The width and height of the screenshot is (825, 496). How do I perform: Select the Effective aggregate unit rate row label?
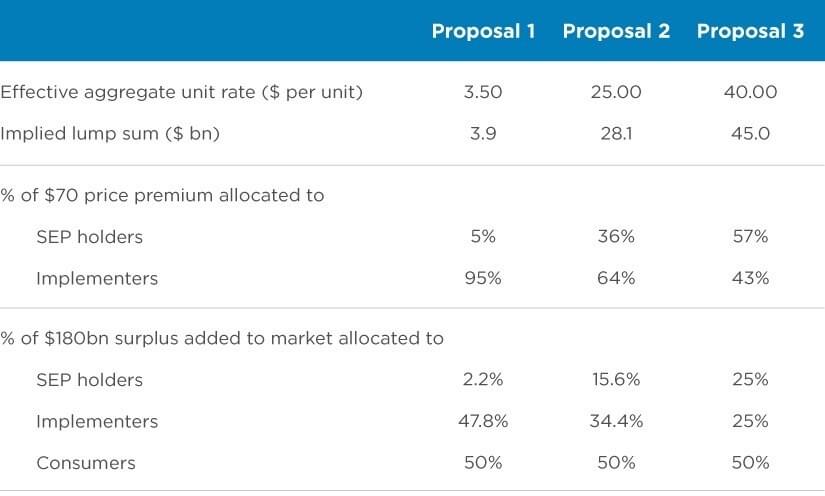click(181, 92)
